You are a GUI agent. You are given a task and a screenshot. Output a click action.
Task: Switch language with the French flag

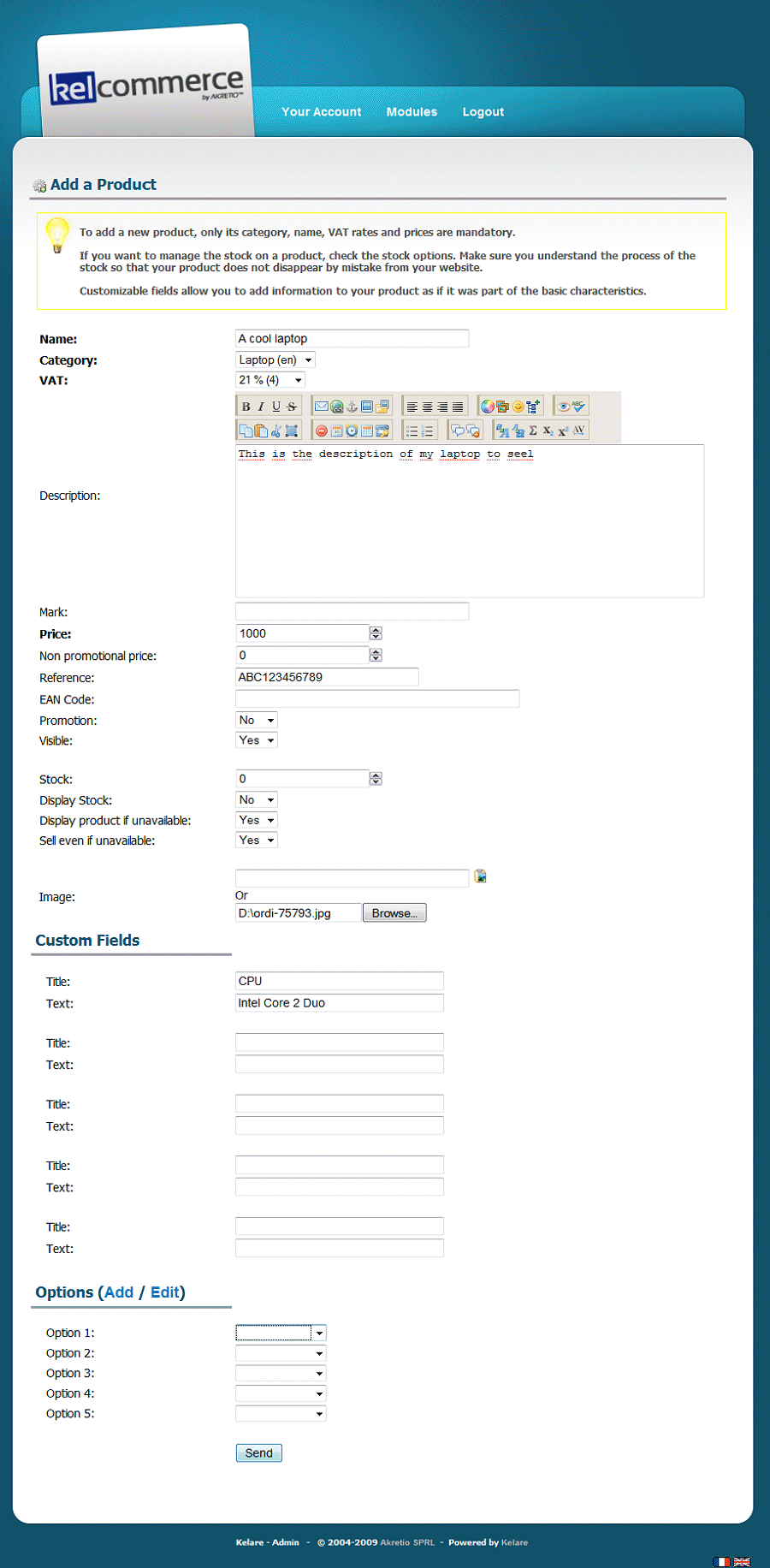(x=722, y=1562)
